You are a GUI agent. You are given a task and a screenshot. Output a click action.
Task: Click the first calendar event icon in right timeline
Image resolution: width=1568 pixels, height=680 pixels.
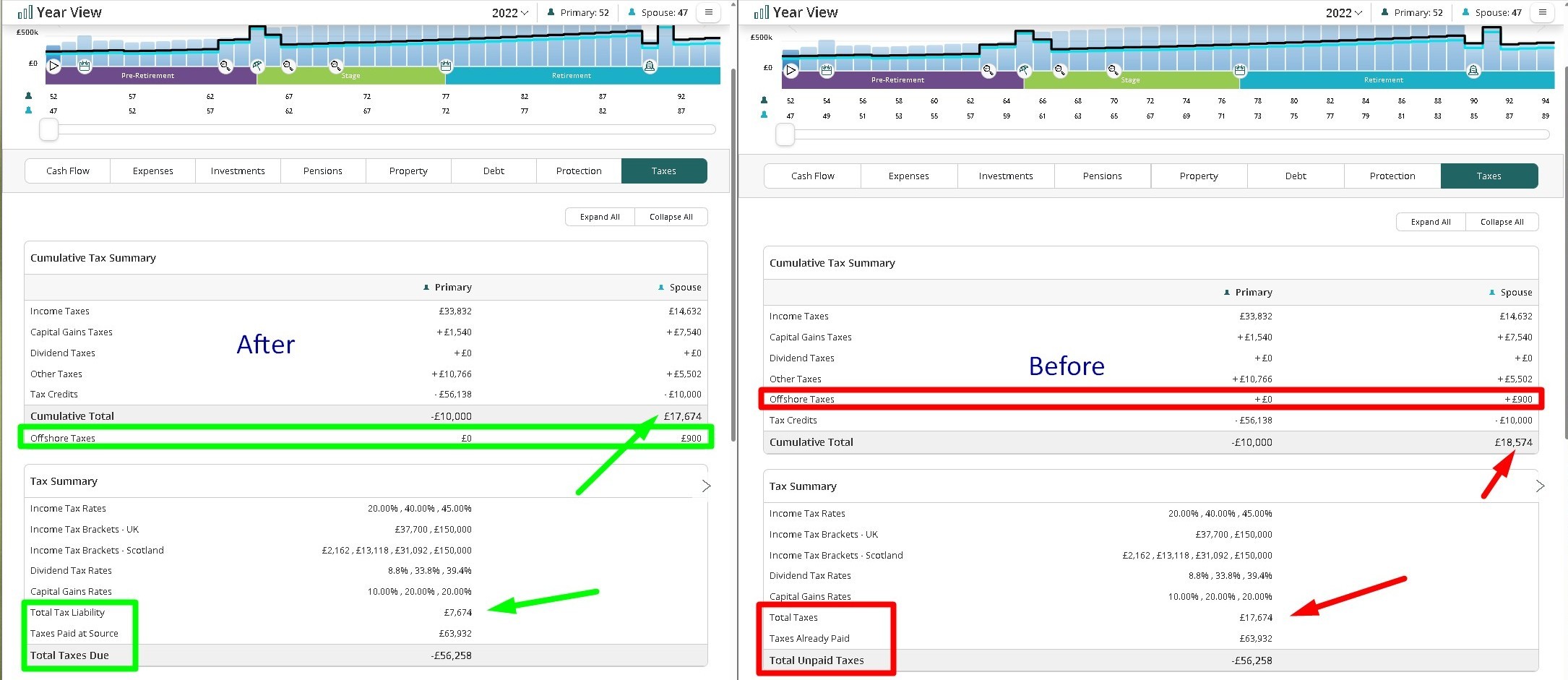827,70
